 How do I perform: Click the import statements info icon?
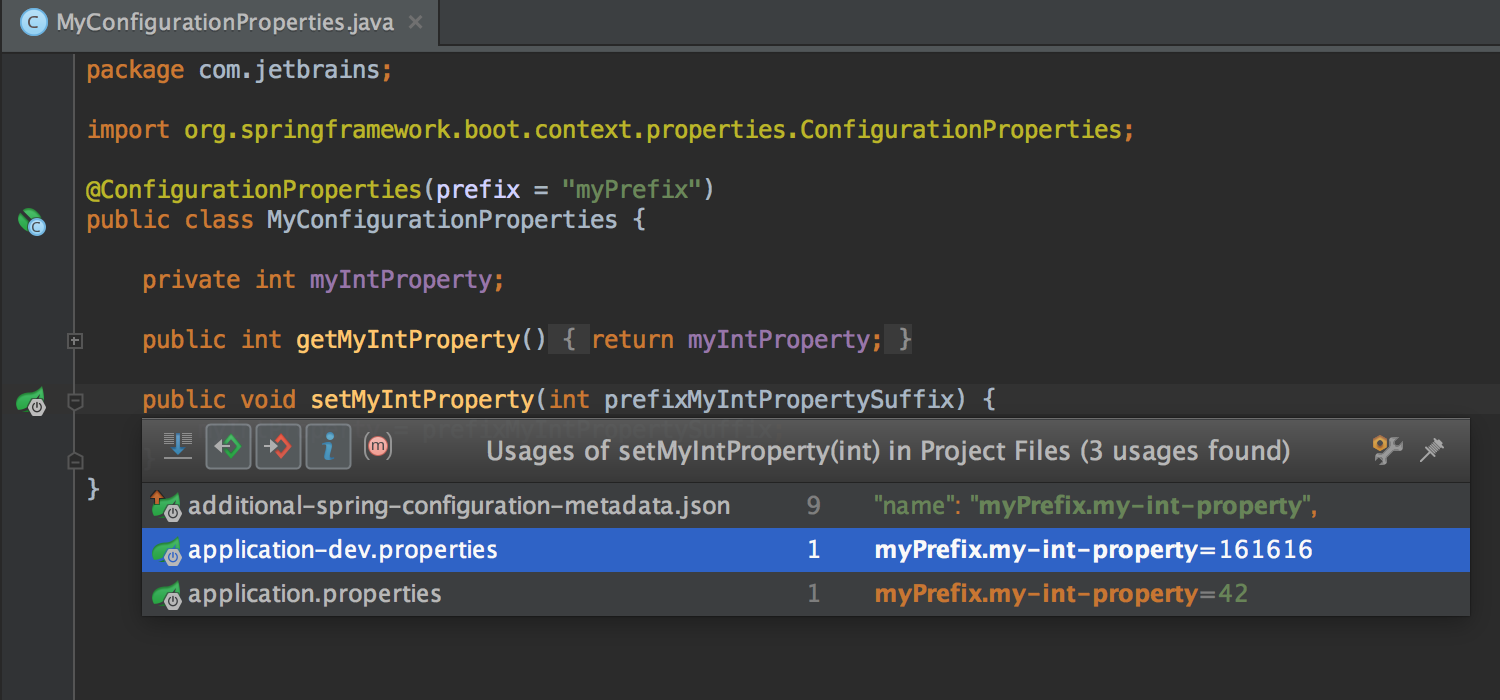[x=328, y=446]
